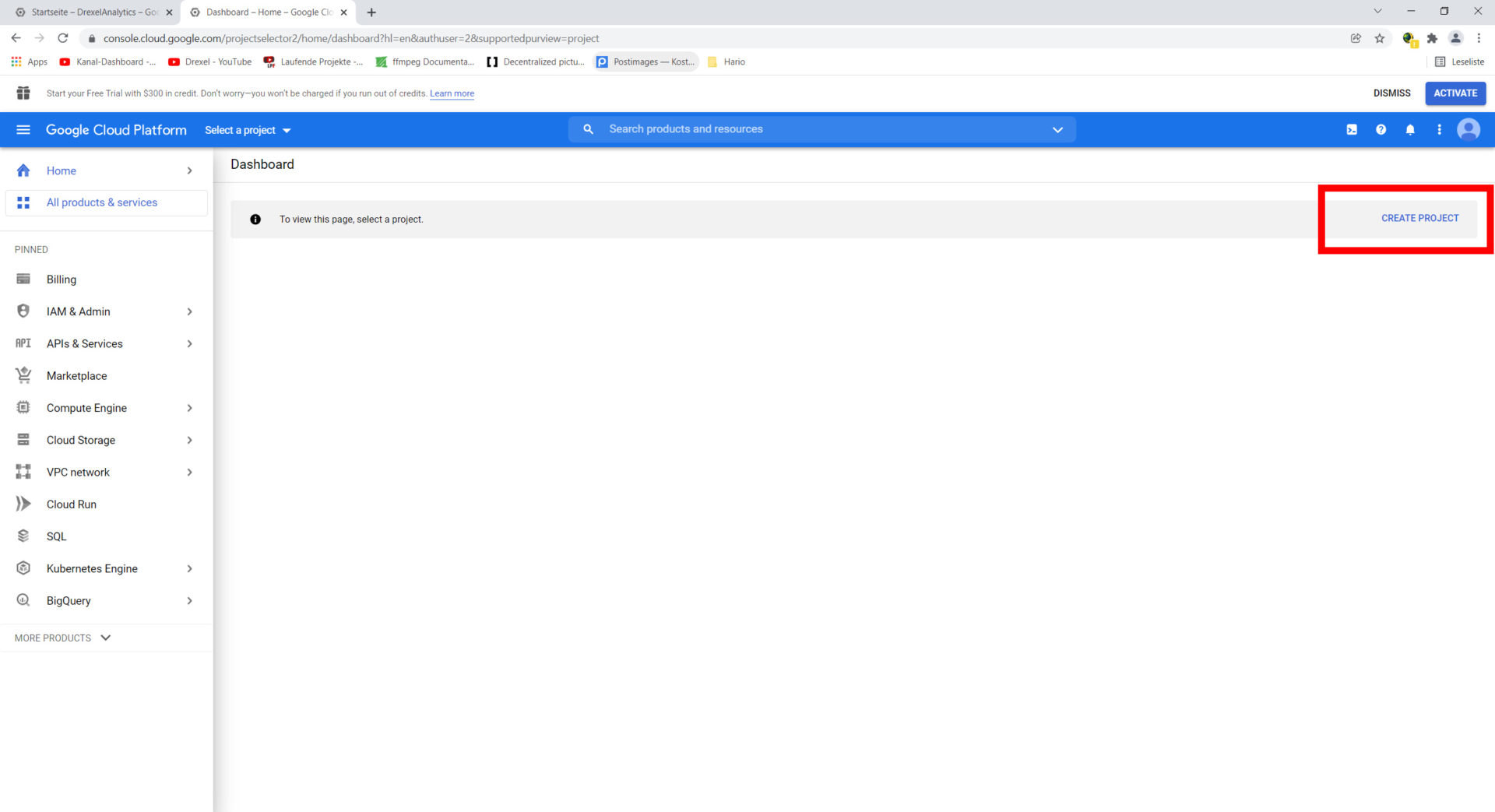Expand IAM & Admin submenu chevron
Viewport: 1495px width, 812px height.
coord(189,311)
